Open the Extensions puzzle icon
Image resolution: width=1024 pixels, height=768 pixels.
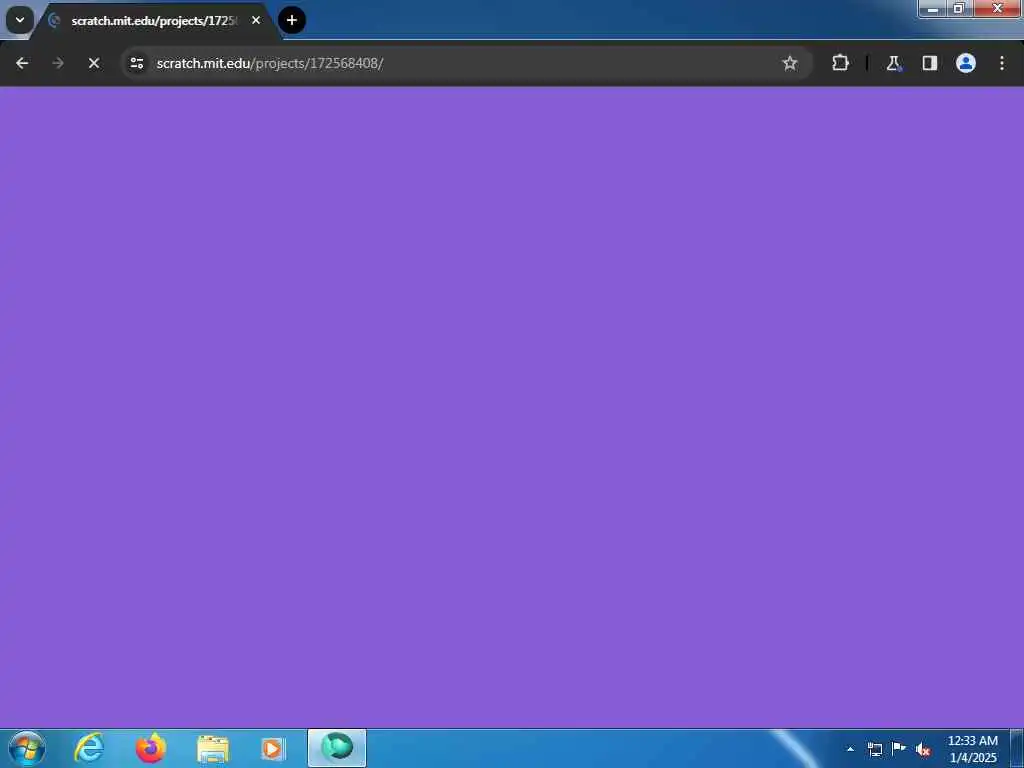[x=840, y=63]
